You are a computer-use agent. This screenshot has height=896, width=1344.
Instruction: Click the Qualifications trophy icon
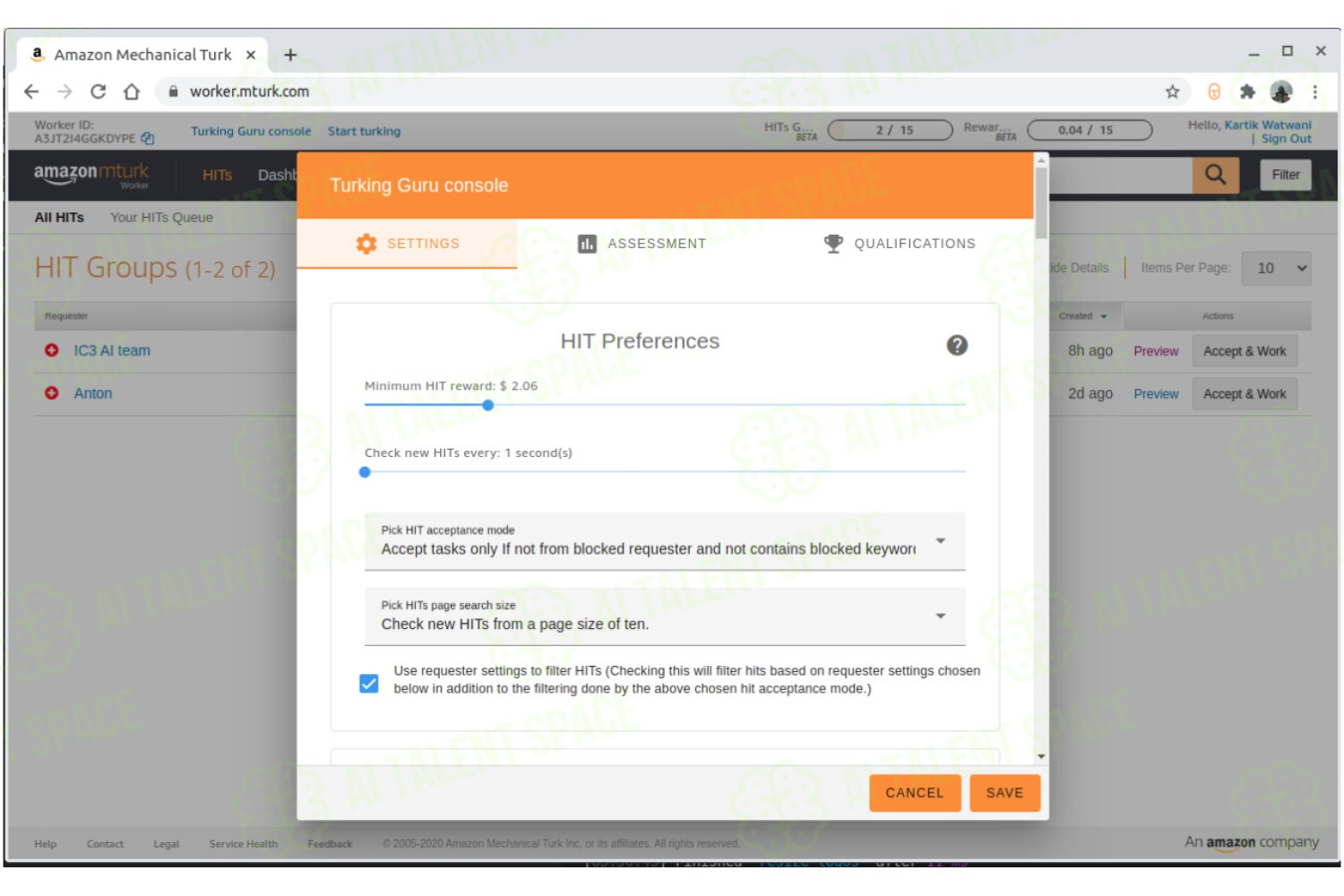point(833,244)
